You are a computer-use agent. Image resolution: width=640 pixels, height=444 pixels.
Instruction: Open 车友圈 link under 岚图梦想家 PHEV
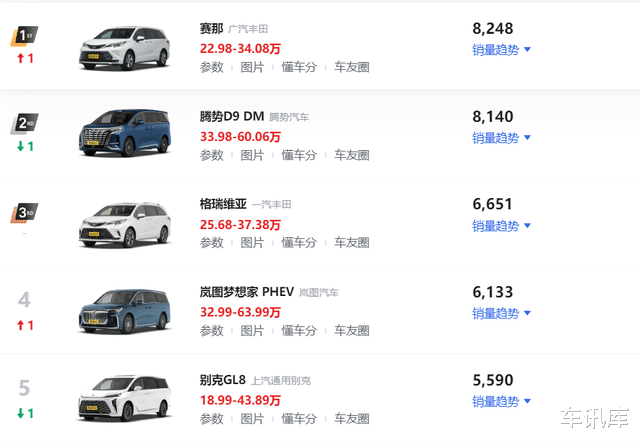(x=352, y=331)
